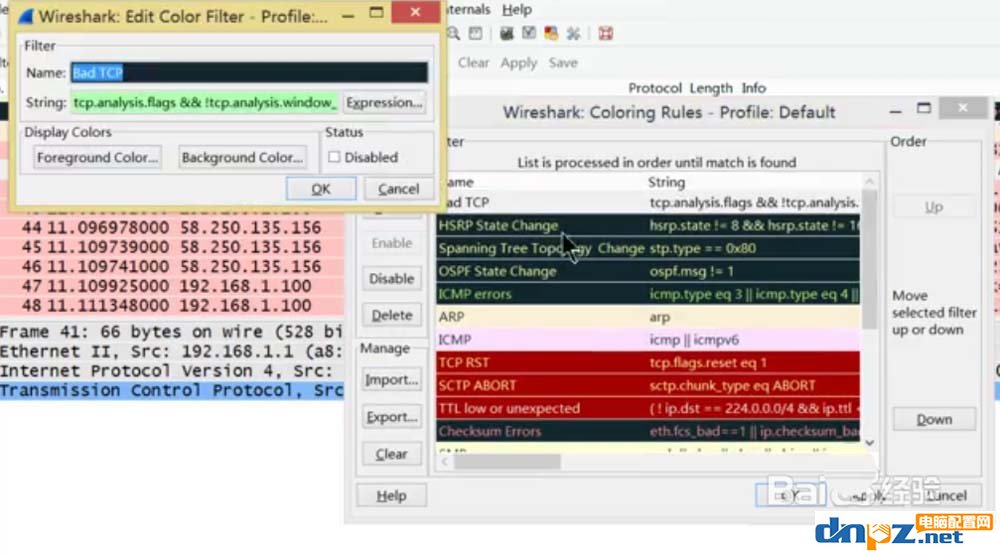Viewport: 1000px width, 556px height.
Task: Click OK in Edit Color Filter dialog
Action: (x=321, y=189)
